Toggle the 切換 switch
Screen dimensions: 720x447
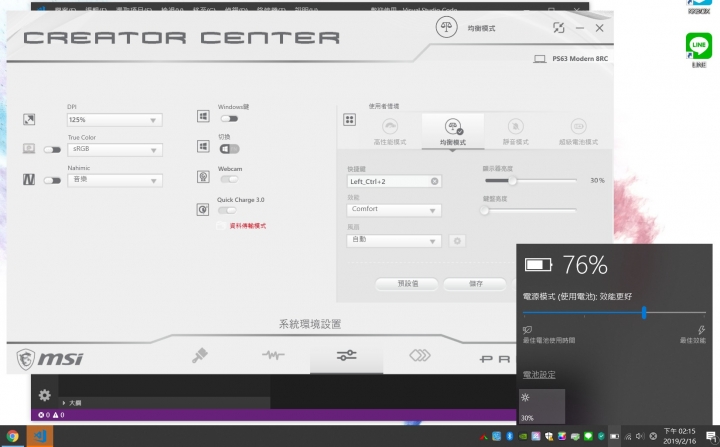(x=229, y=149)
